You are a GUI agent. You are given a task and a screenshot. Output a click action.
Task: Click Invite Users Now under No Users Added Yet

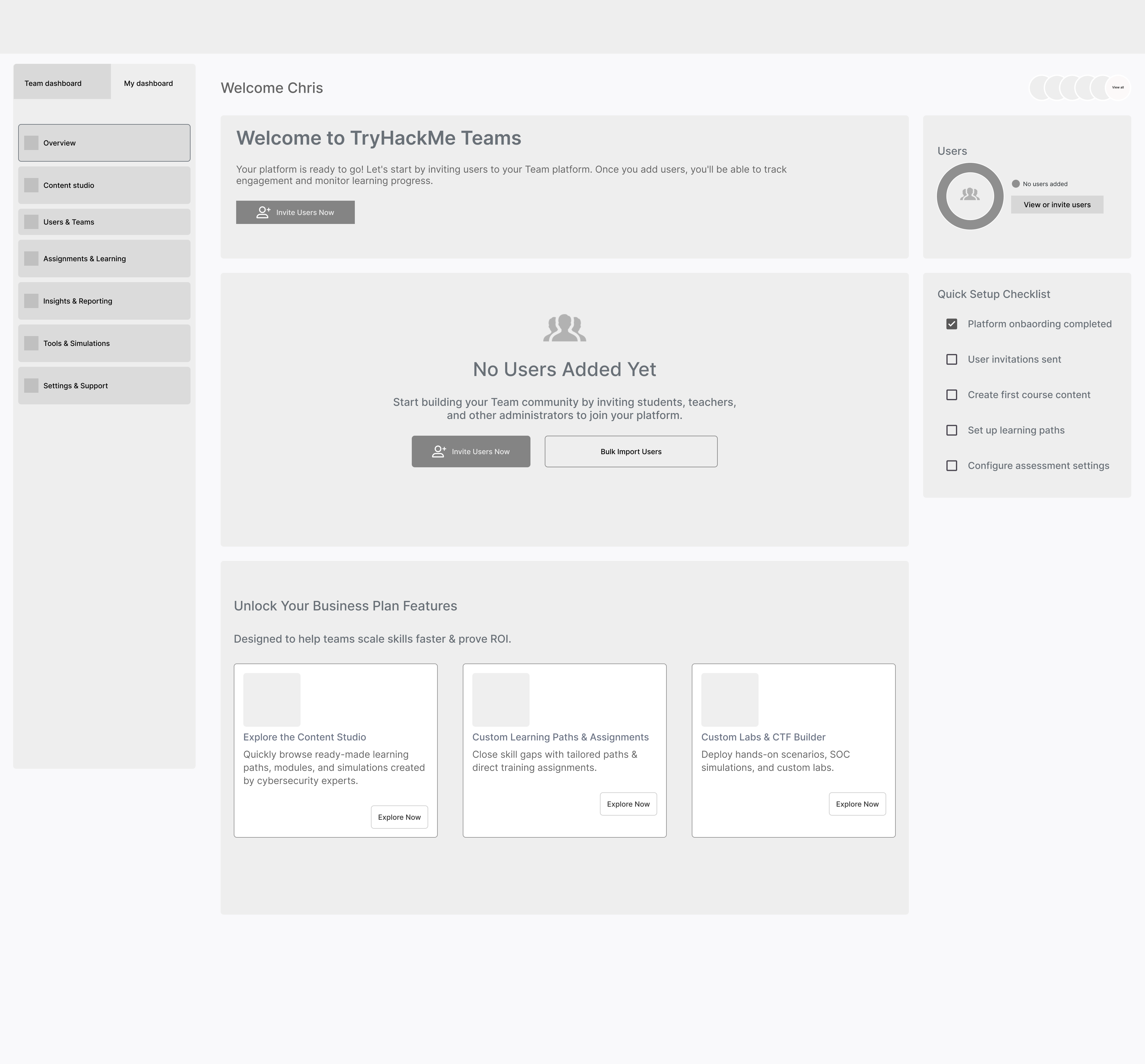(471, 451)
